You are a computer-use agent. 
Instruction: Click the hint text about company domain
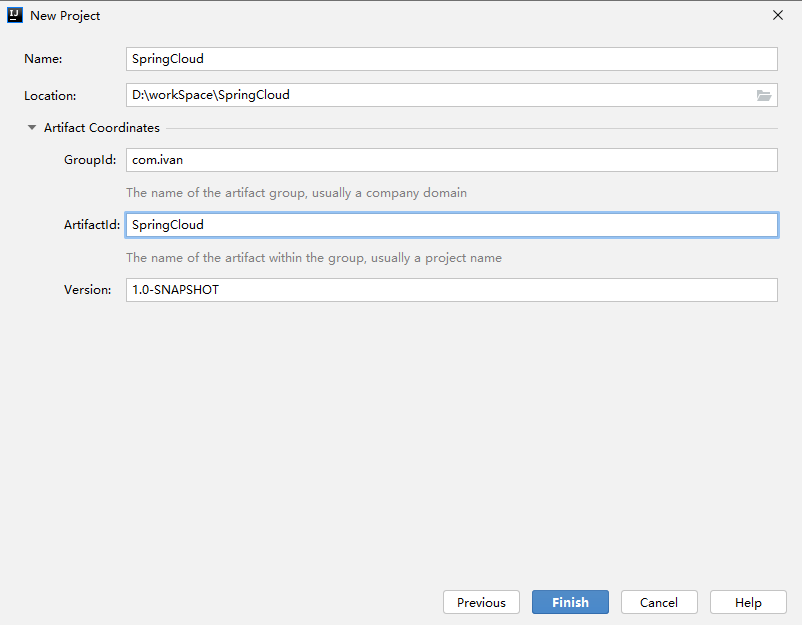click(x=297, y=193)
